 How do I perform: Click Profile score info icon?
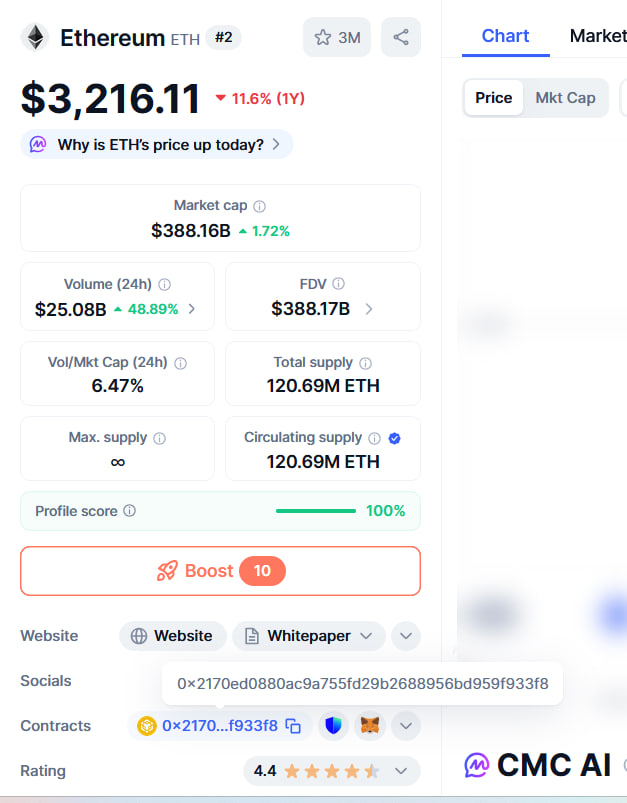(130, 511)
